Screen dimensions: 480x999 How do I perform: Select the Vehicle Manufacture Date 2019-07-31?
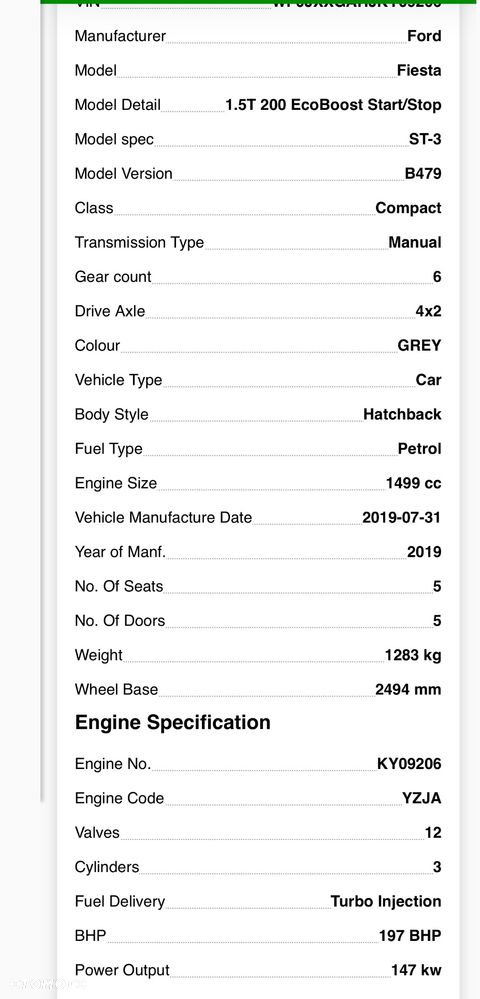coord(401,517)
